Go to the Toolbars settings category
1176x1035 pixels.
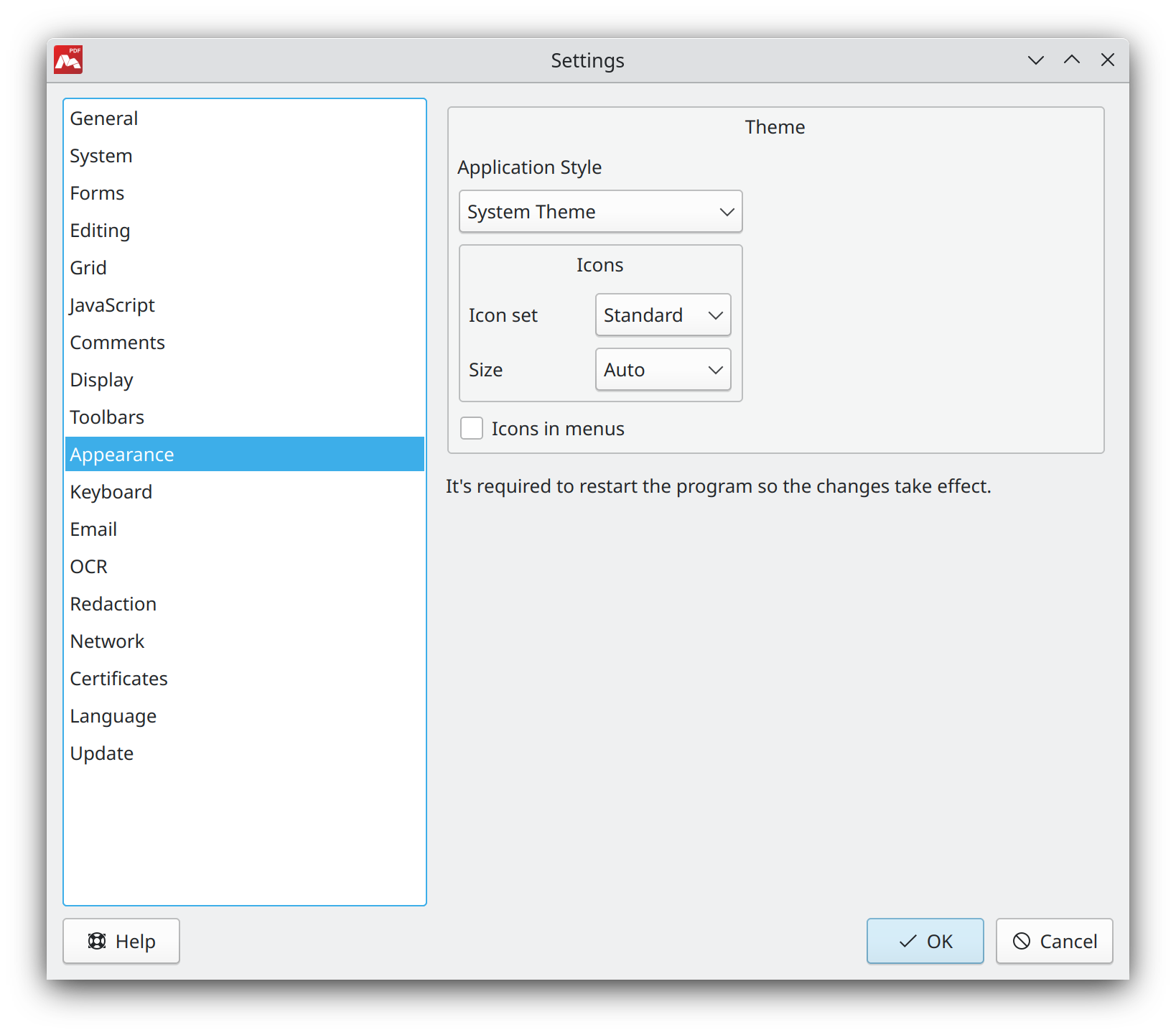point(245,417)
